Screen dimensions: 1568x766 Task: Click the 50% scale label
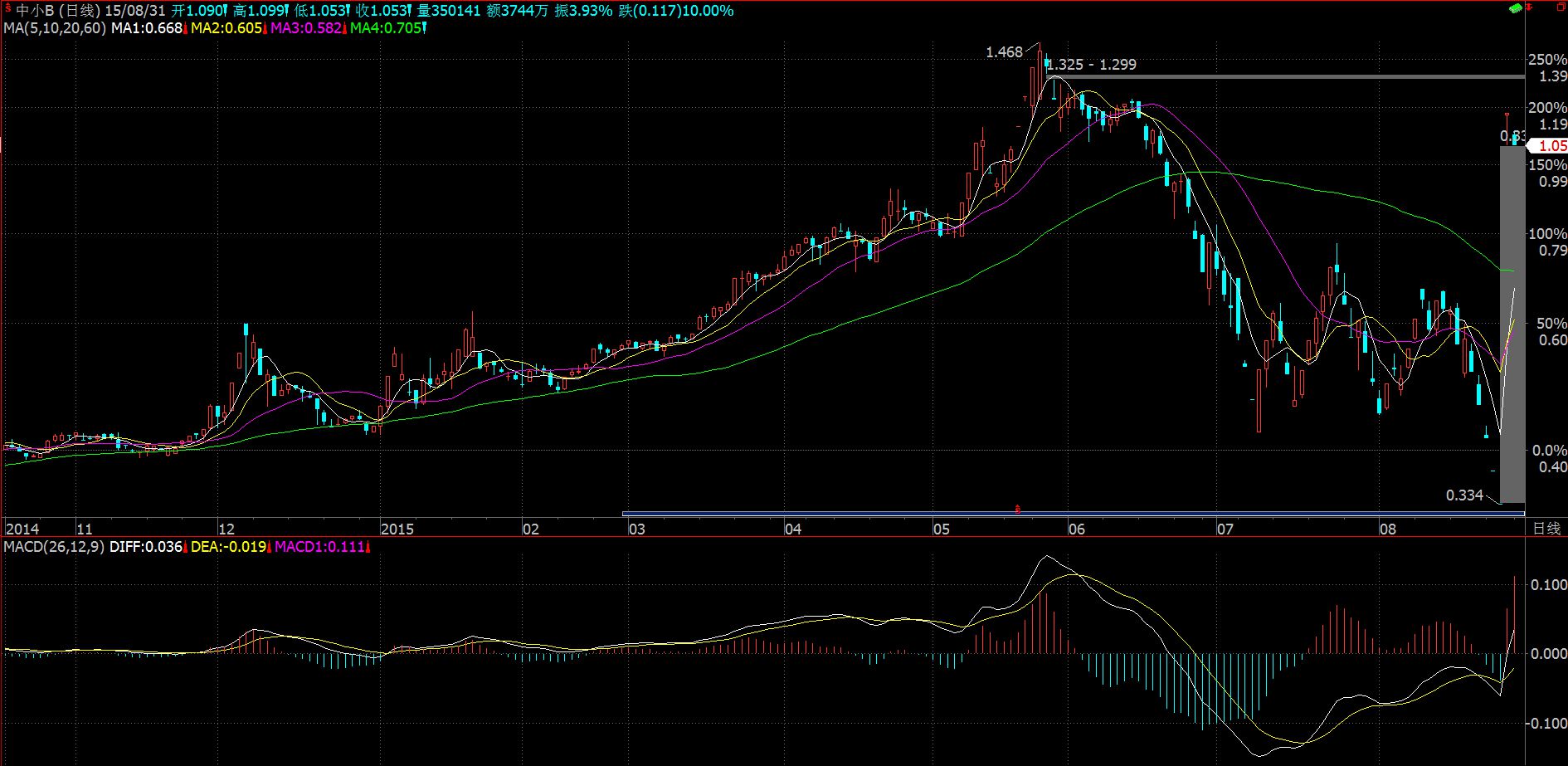pyautogui.click(x=1551, y=324)
